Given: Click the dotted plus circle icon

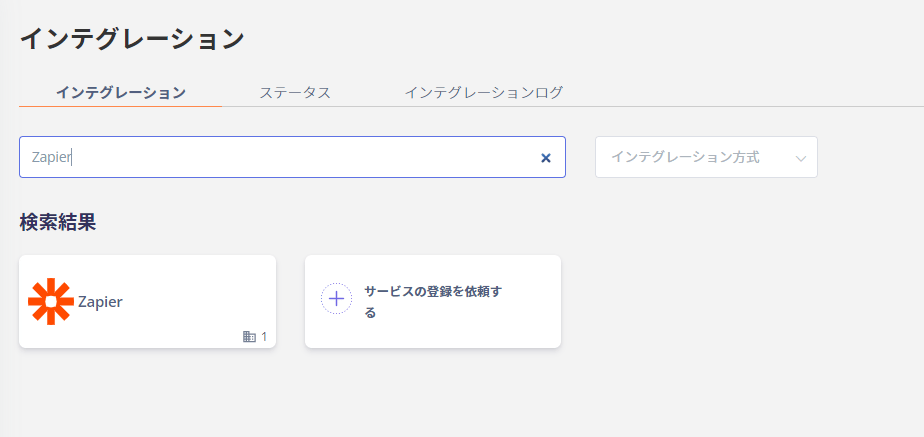Looking at the screenshot, I should [336, 299].
